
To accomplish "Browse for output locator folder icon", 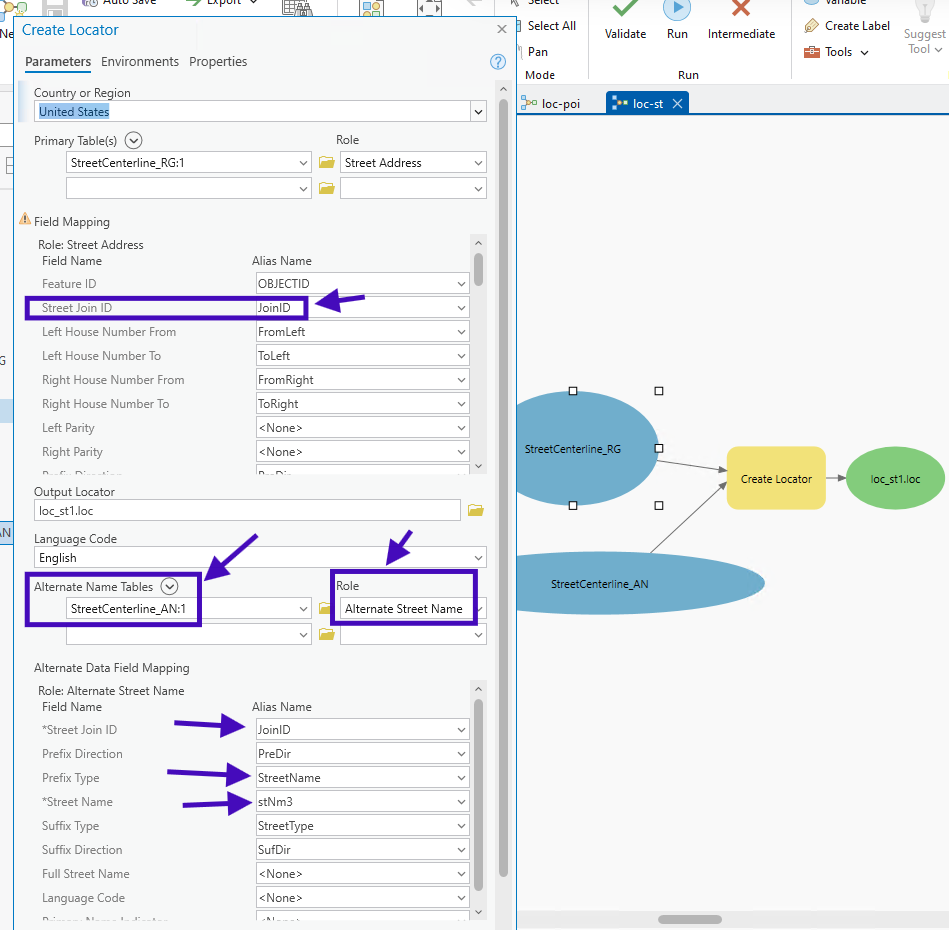I will tap(476, 511).
